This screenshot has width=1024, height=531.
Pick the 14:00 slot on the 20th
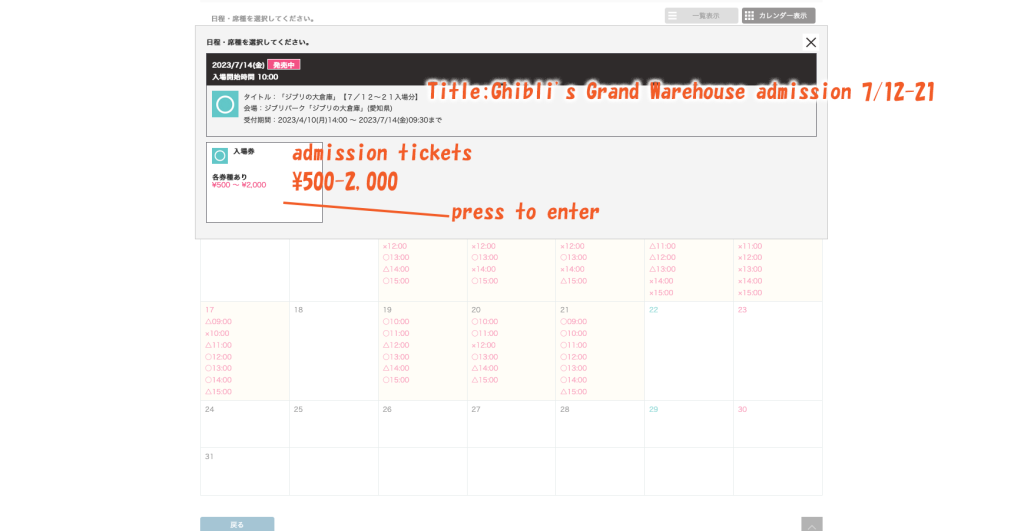[485, 368]
